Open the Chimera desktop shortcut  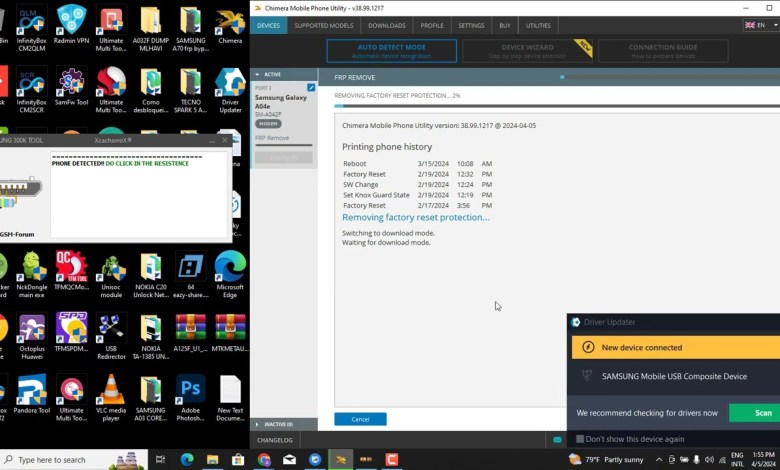click(230, 25)
